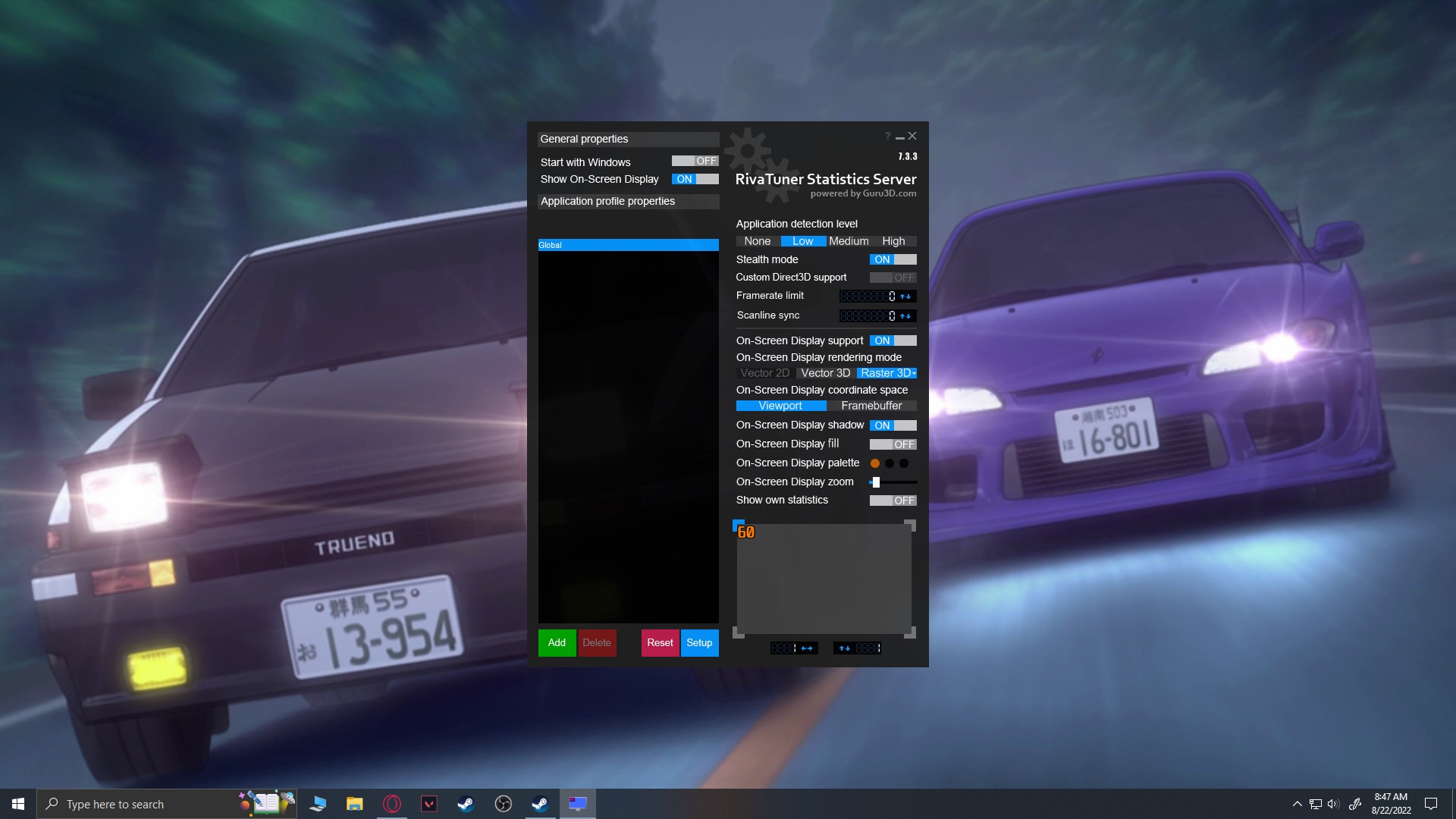Open File Explorer from the taskbar
Viewport: 1456px width, 819px height.
point(355,804)
